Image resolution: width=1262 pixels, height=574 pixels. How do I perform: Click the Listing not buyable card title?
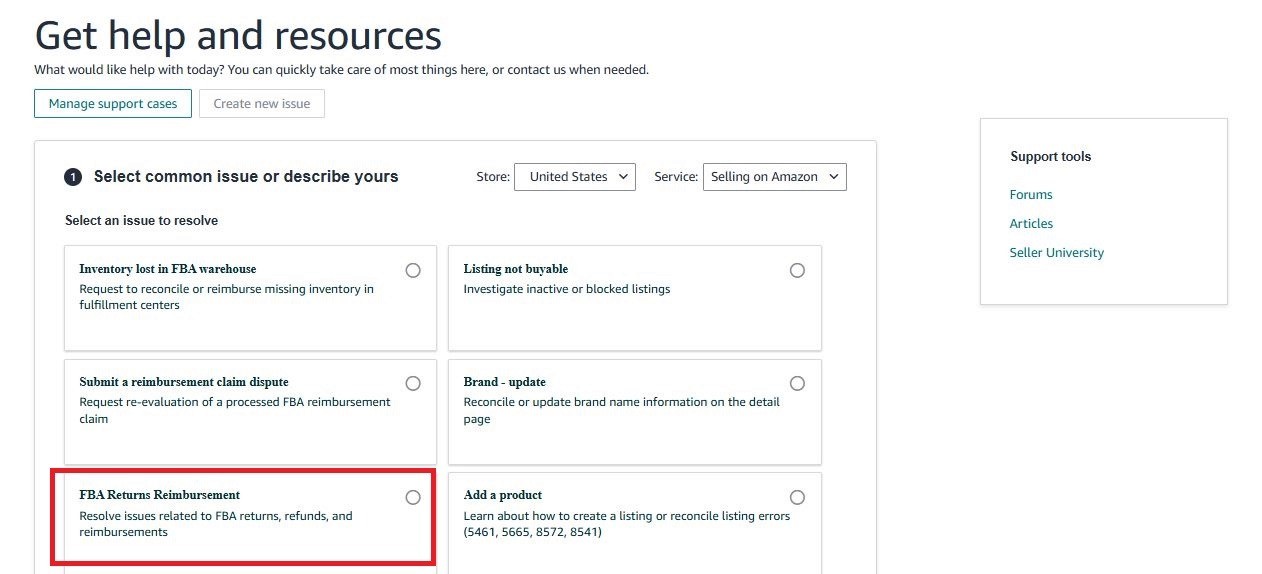pyautogui.click(x=516, y=269)
